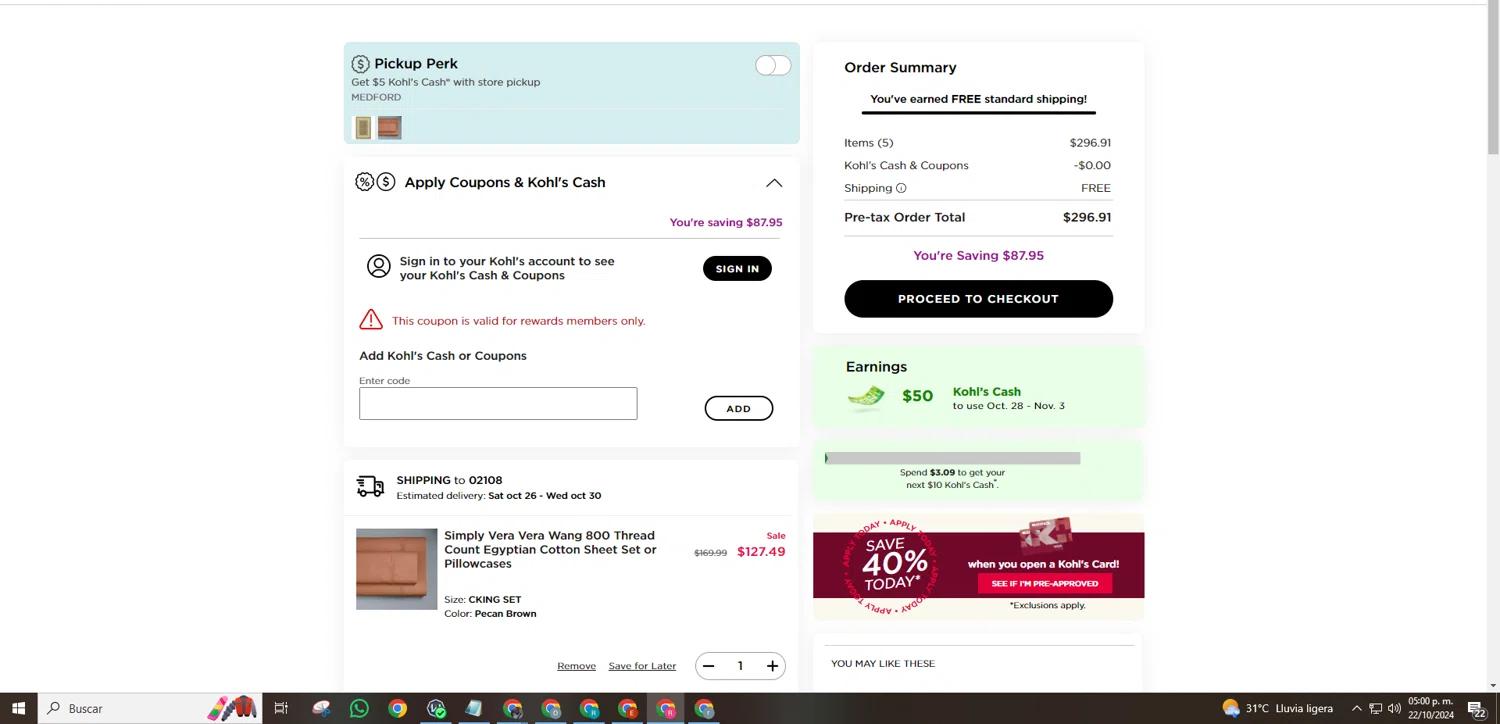Click the taskbar Buscar search box
Image resolution: width=1500 pixels, height=724 pixels.
click(x=150, y=708)
